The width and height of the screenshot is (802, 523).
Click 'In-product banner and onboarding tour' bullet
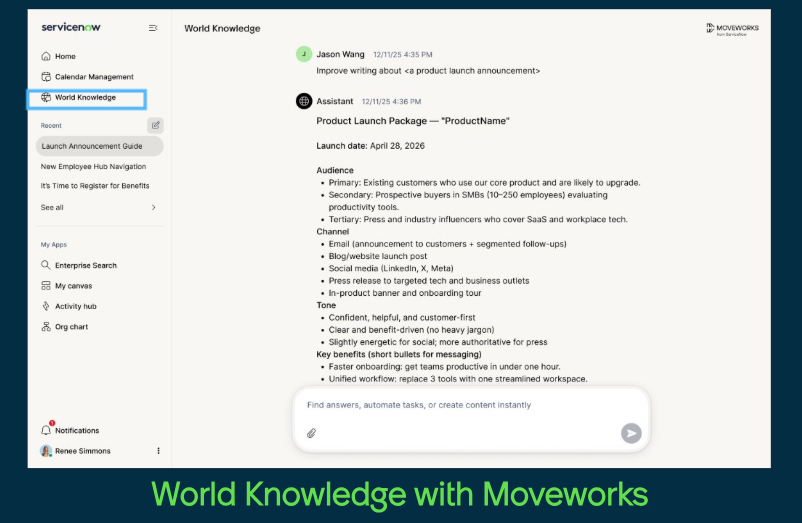click(405, 293)
